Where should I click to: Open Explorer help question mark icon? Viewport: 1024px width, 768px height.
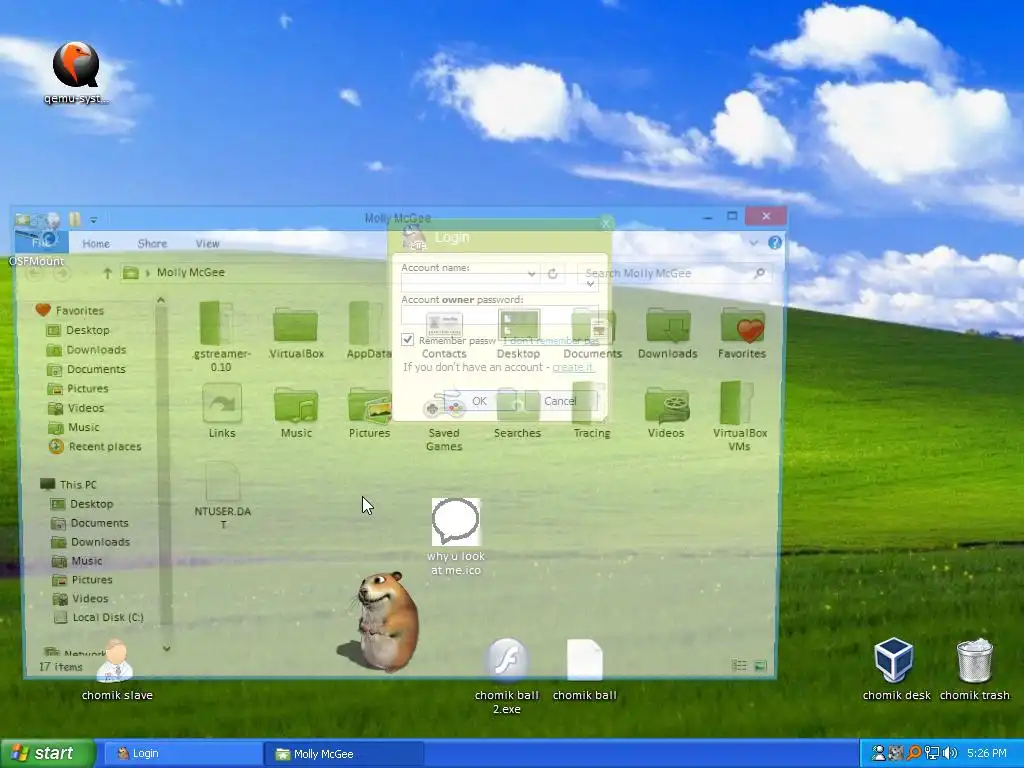pyautogui.click(x=775, y=242)
